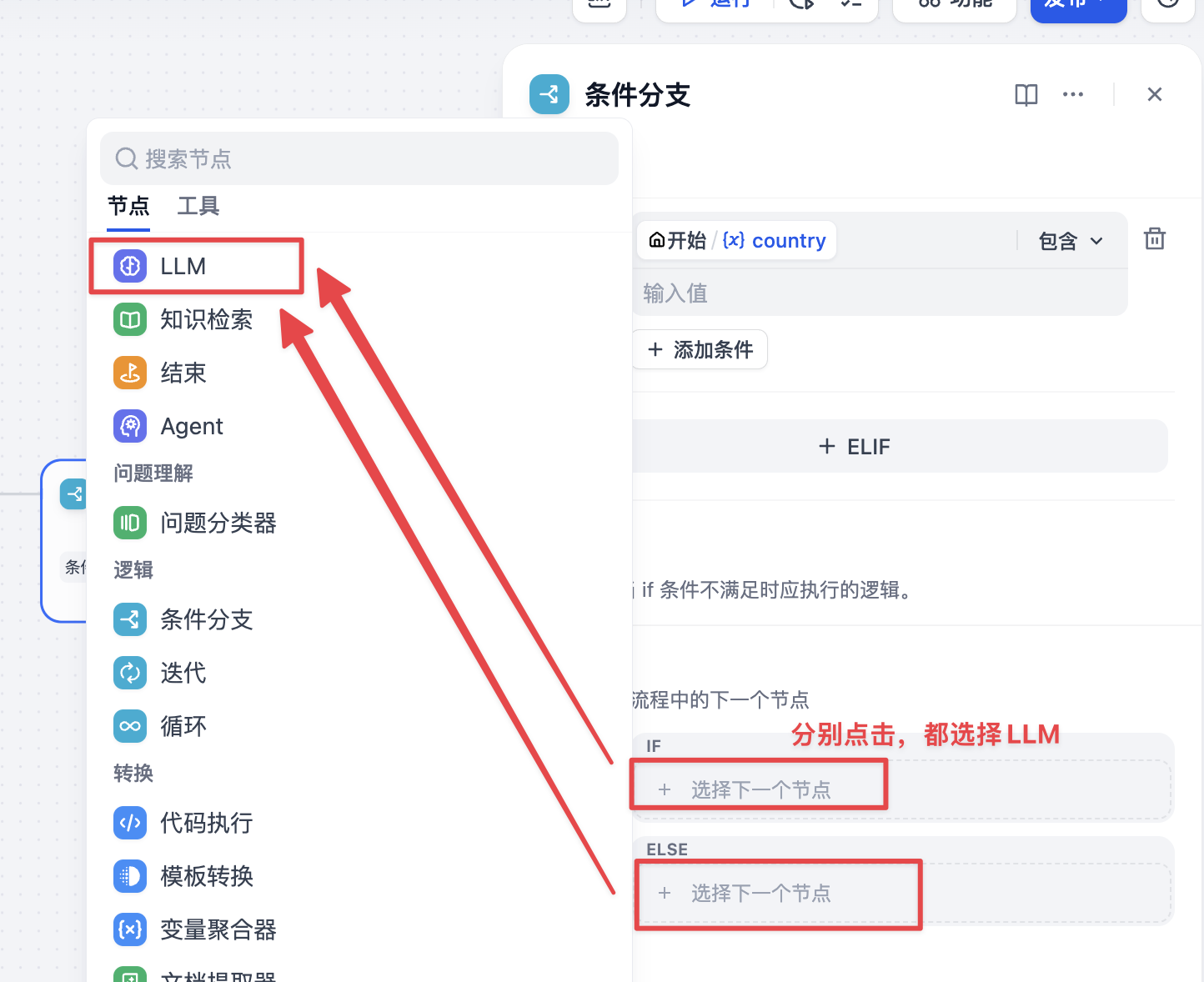
Task: Click the 问题理解 section label
Action: click(x=153, y=473)
